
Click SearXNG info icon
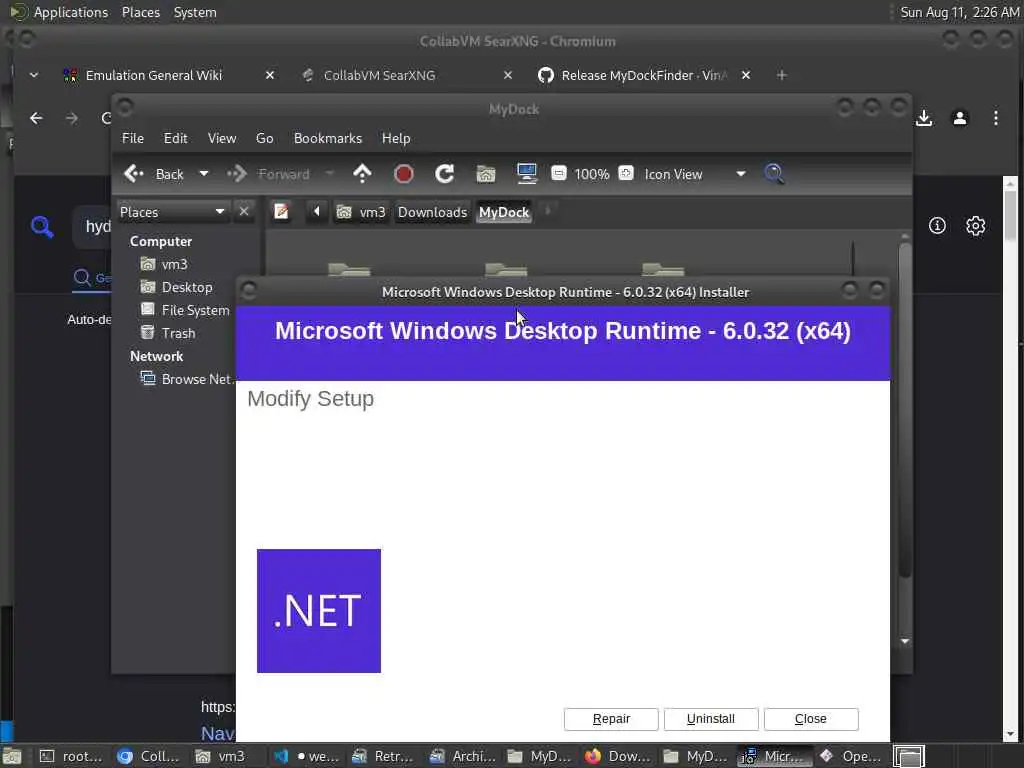(937, 226)
